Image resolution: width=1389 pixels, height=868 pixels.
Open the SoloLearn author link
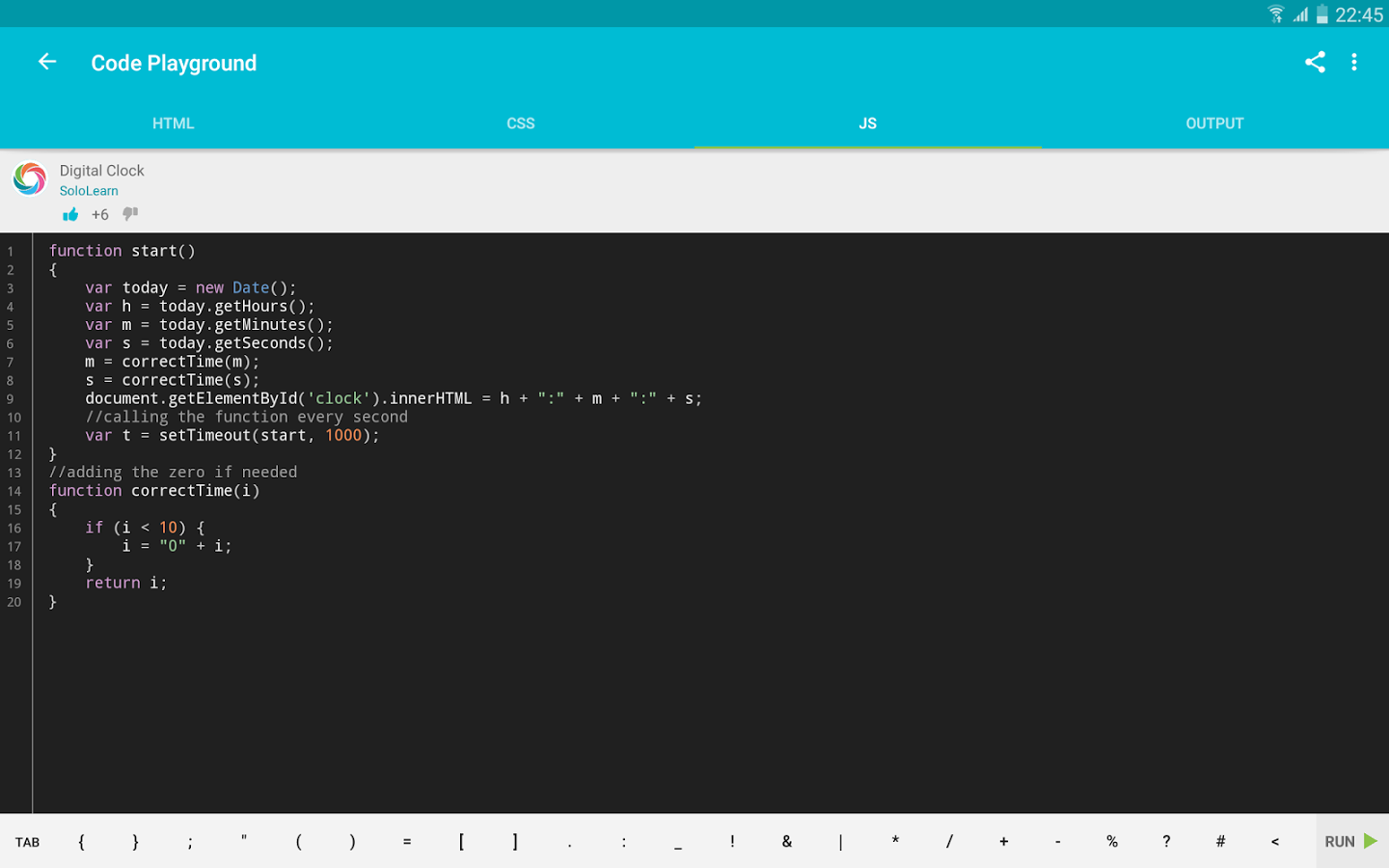[x=89, y=191]
